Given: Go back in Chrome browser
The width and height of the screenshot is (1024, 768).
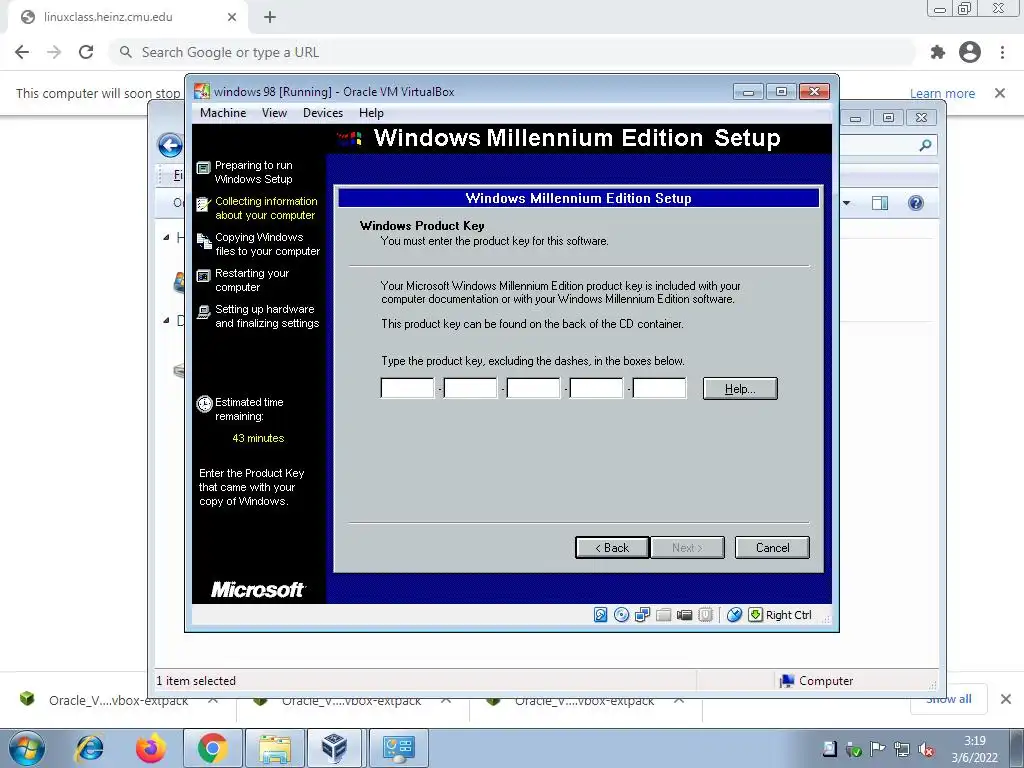Looking at the screenshot, I should pyautogui.click(x=22, y=52).
